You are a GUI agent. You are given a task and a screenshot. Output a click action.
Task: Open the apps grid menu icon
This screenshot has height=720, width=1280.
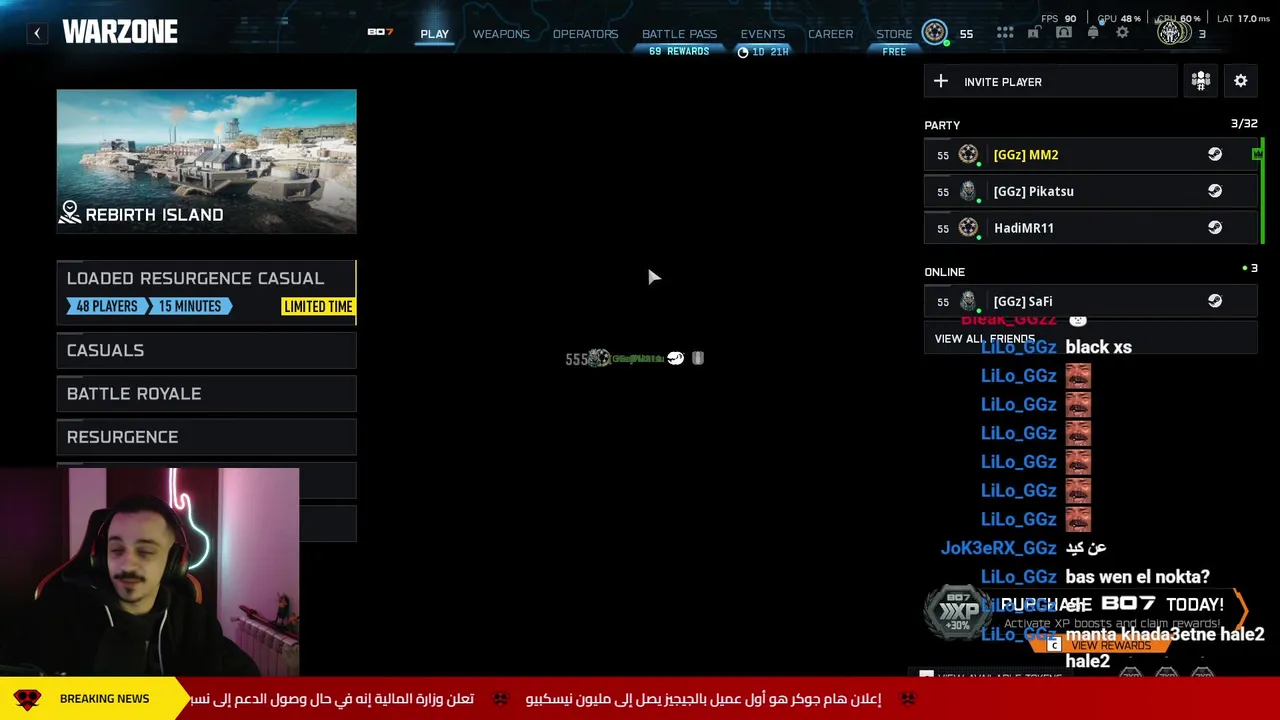pos(1005,33)
